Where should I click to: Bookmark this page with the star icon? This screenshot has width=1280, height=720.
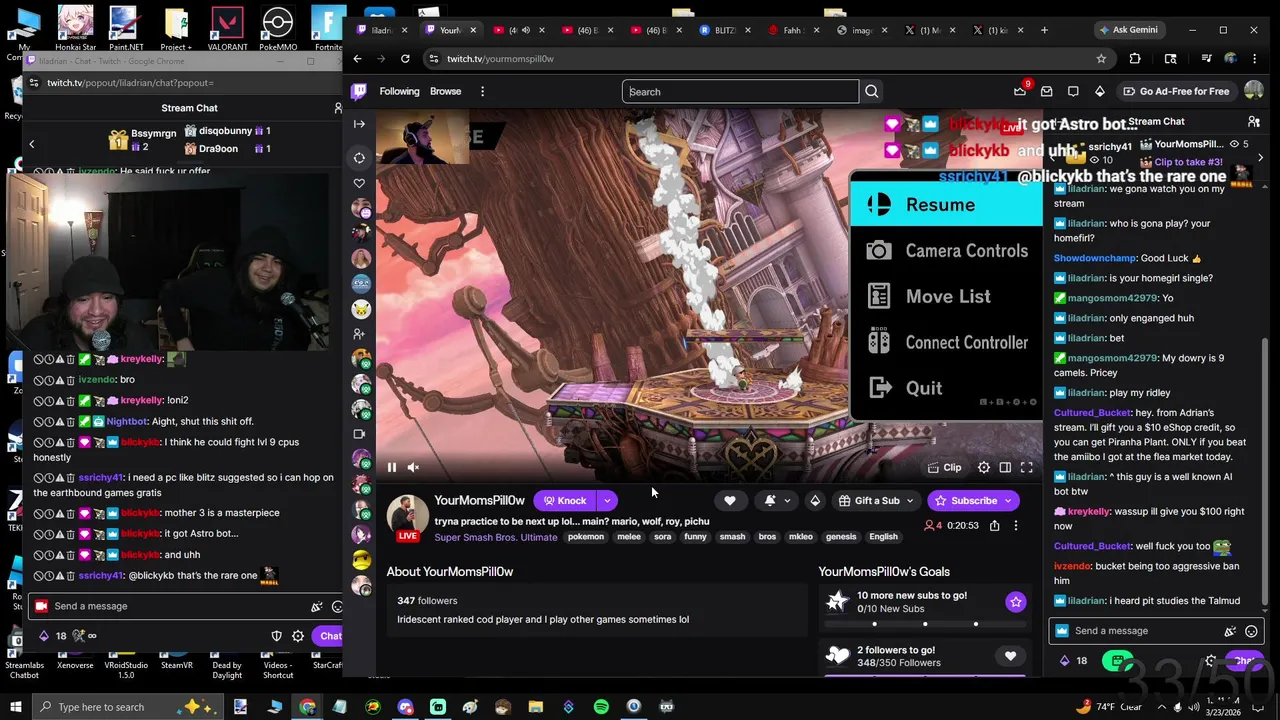[x=1101, y=59]
